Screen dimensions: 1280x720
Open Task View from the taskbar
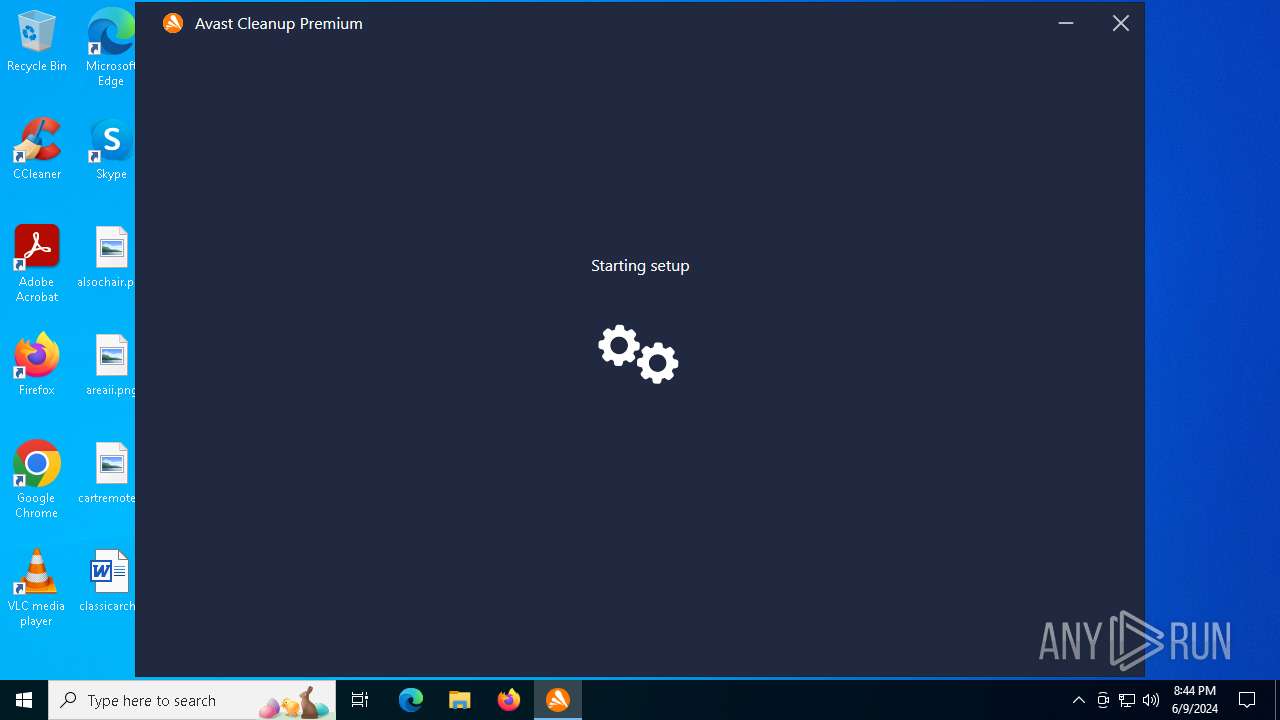click(x=360, y=700)
